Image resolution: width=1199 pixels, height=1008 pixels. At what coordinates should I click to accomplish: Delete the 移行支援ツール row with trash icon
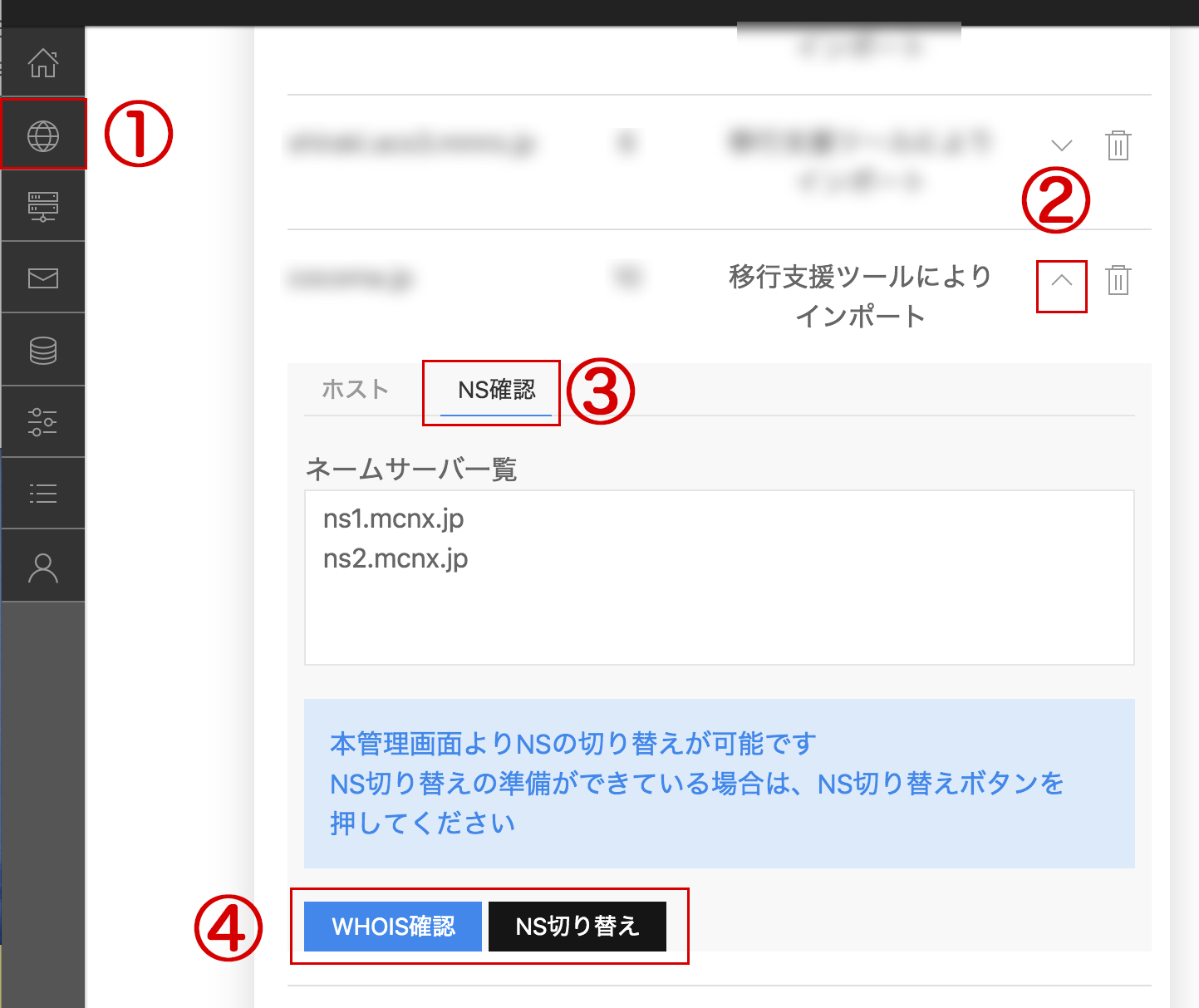(x=1118, y=280)
